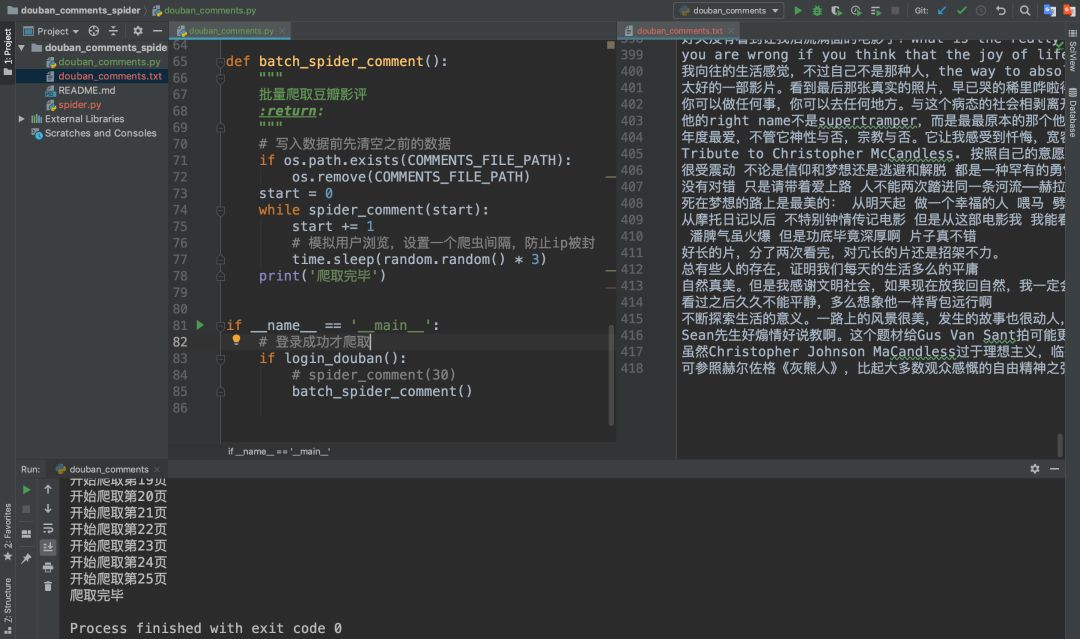Switch to douban_comments.txt editor tab
Image resolution: width=1080 pixels, height=639 pixels.
[679, 31]
